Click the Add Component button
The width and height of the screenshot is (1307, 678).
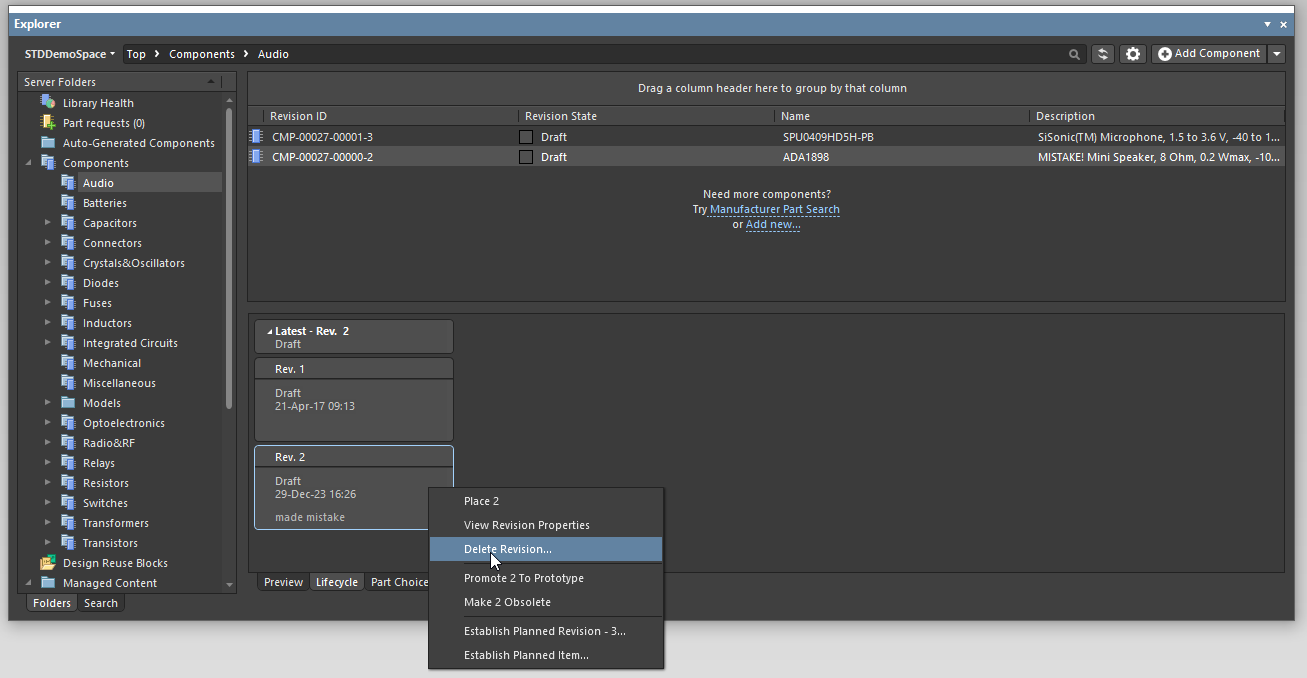pos(1209,54)
